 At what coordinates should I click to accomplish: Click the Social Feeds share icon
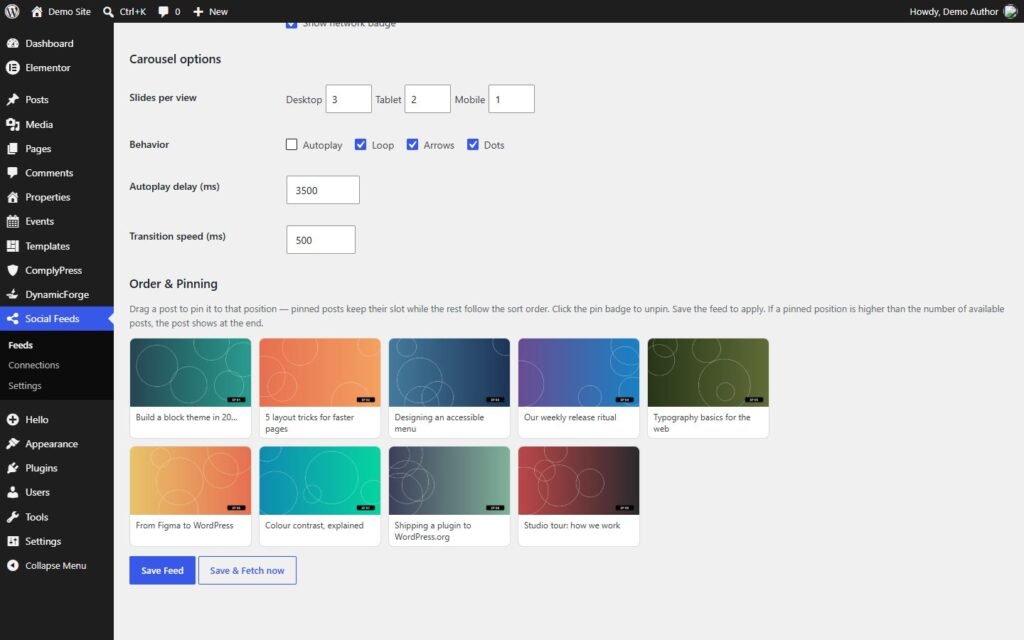12,319
